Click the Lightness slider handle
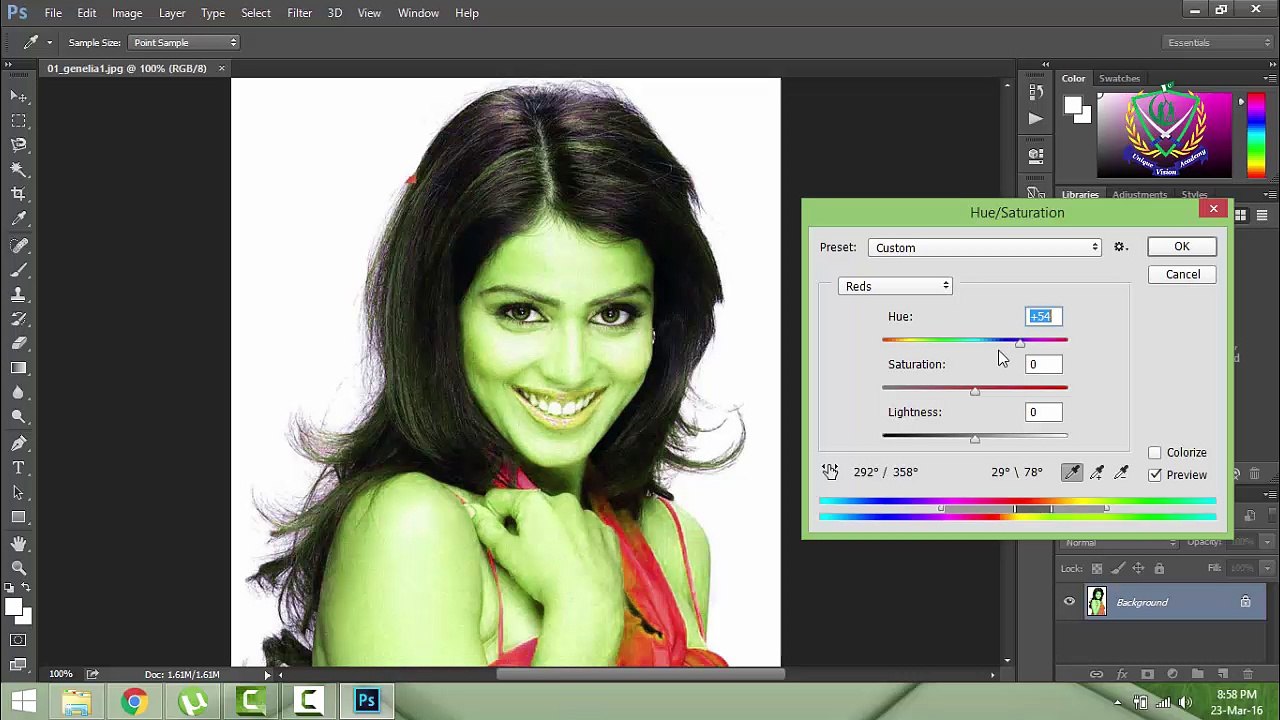Image resolution: width=1280 pixels, height=720 pixels. pyautogui.click(x=975, y=438)
